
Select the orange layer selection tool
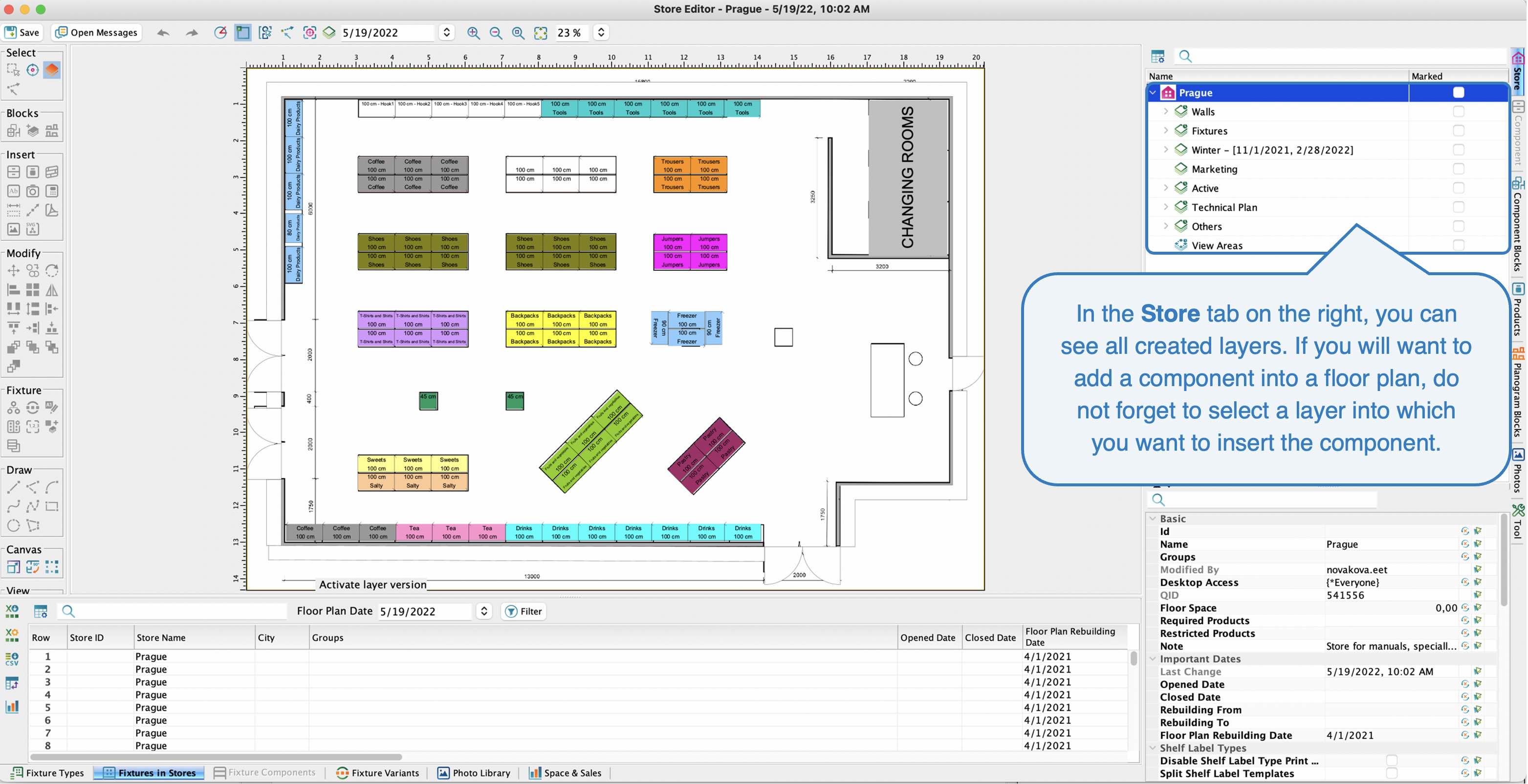coord(52,70)
